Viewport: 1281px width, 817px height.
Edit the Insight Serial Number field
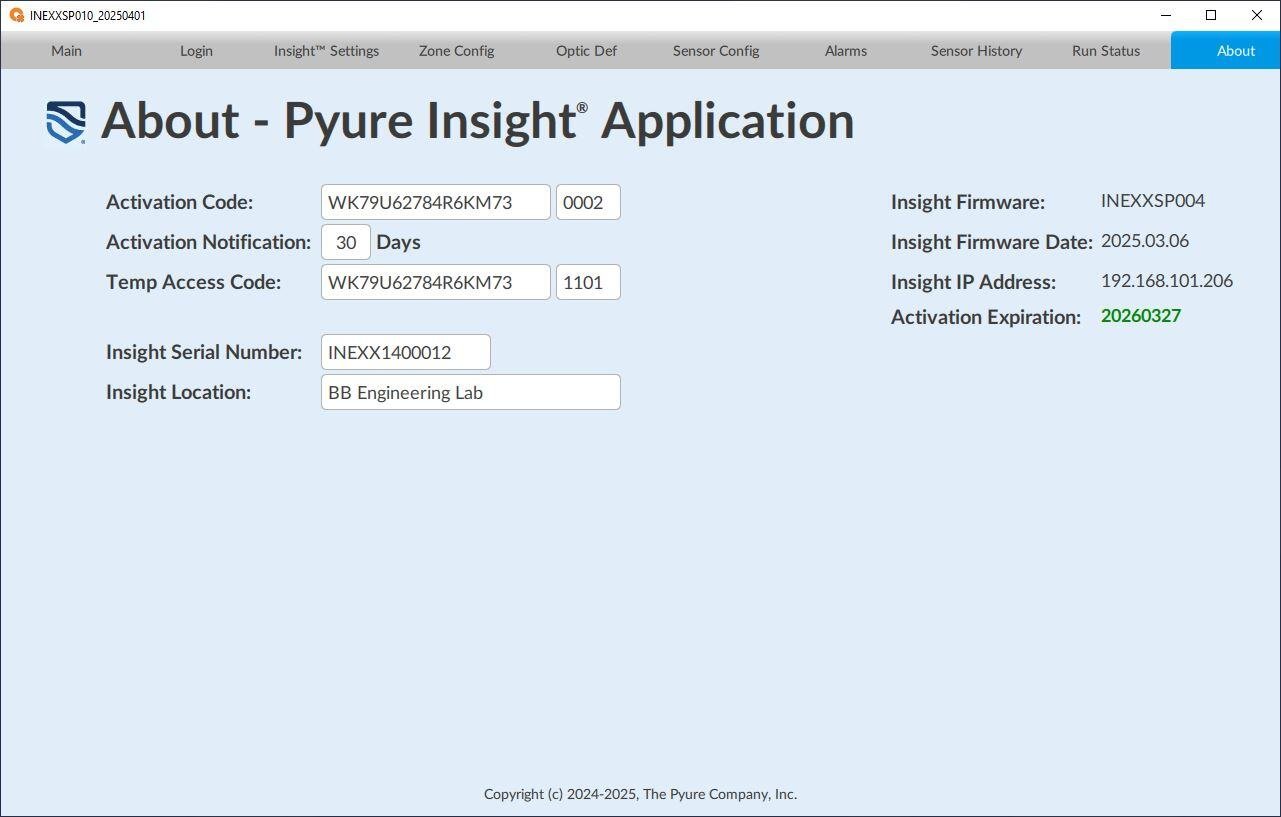(x=406, y=352)
